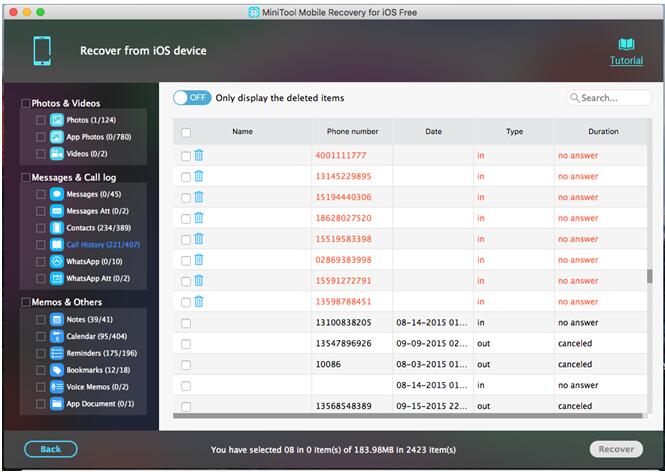Click the Reminders list icon
The height and width of the screenshot is (472, 665).
pyautogui.click(x=56, y=353)
